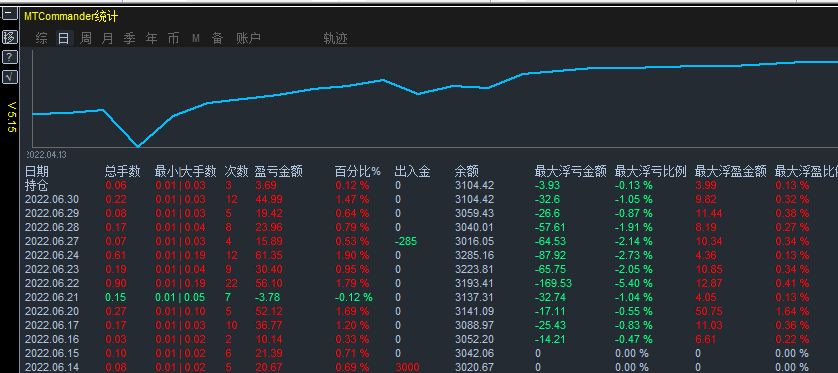Select the 2022.06.20 date row
838x373 pixels.
(431, 311)
